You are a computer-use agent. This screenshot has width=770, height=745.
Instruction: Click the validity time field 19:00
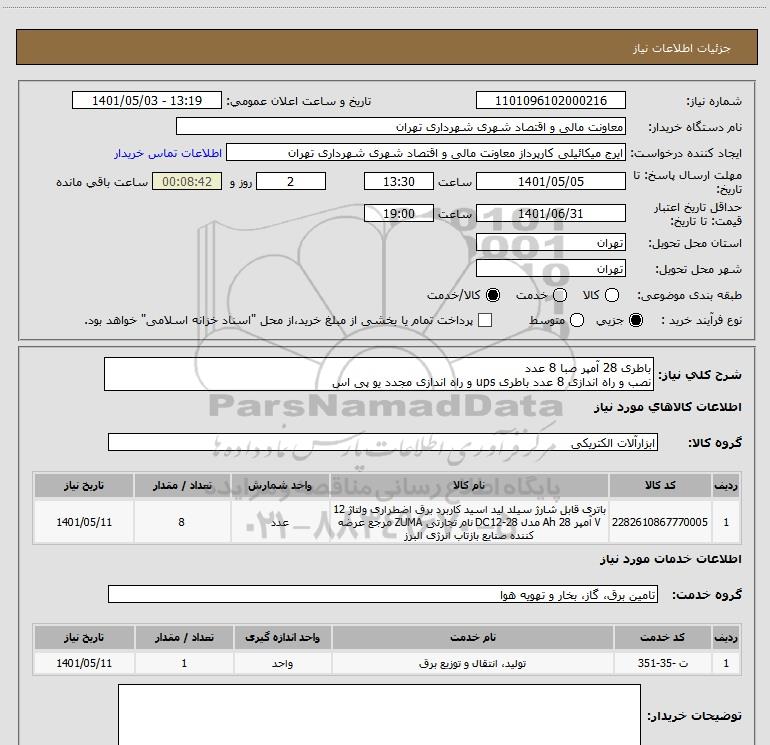399,213
